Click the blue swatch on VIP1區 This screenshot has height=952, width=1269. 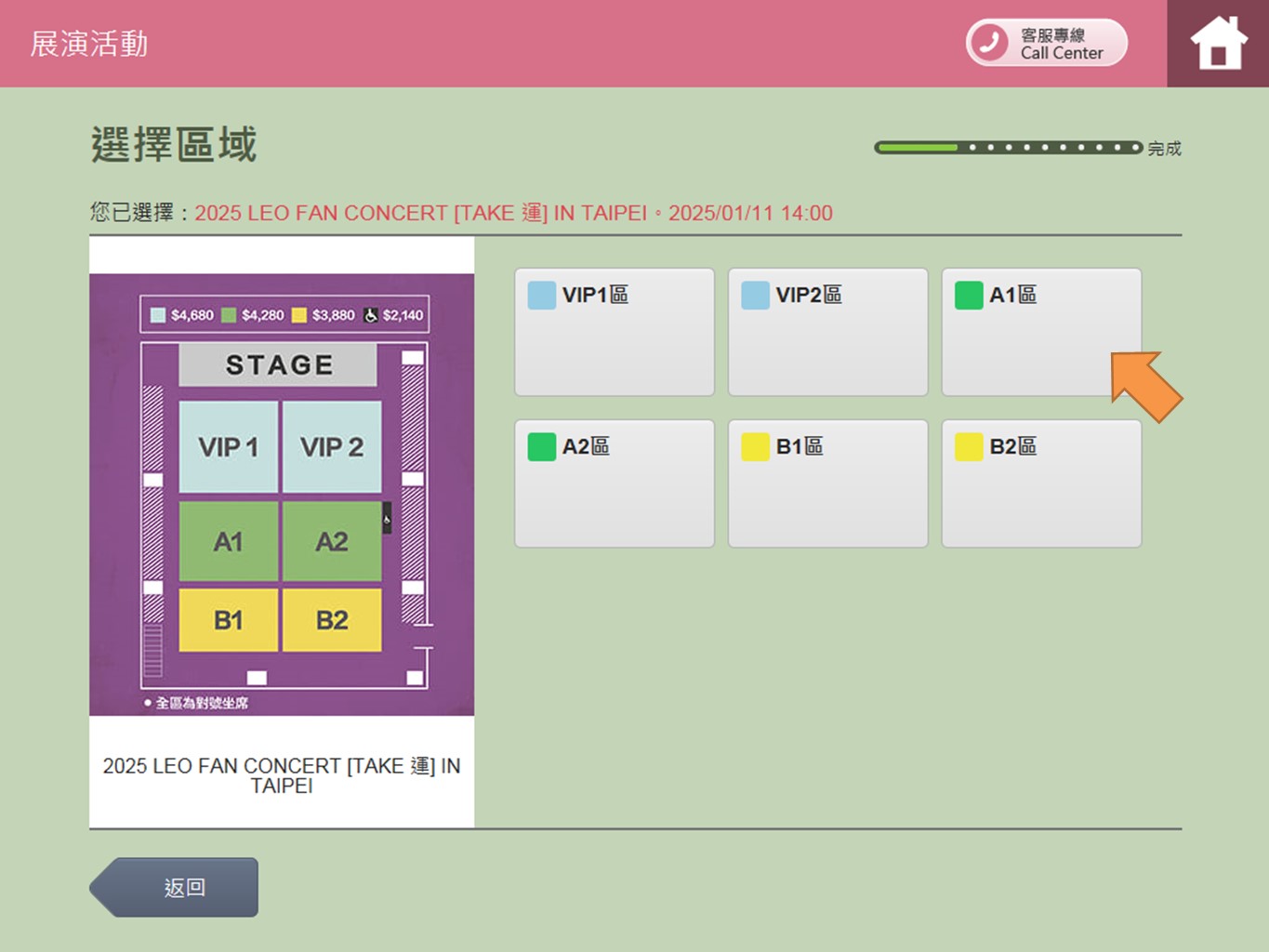[x=542, y=296]
